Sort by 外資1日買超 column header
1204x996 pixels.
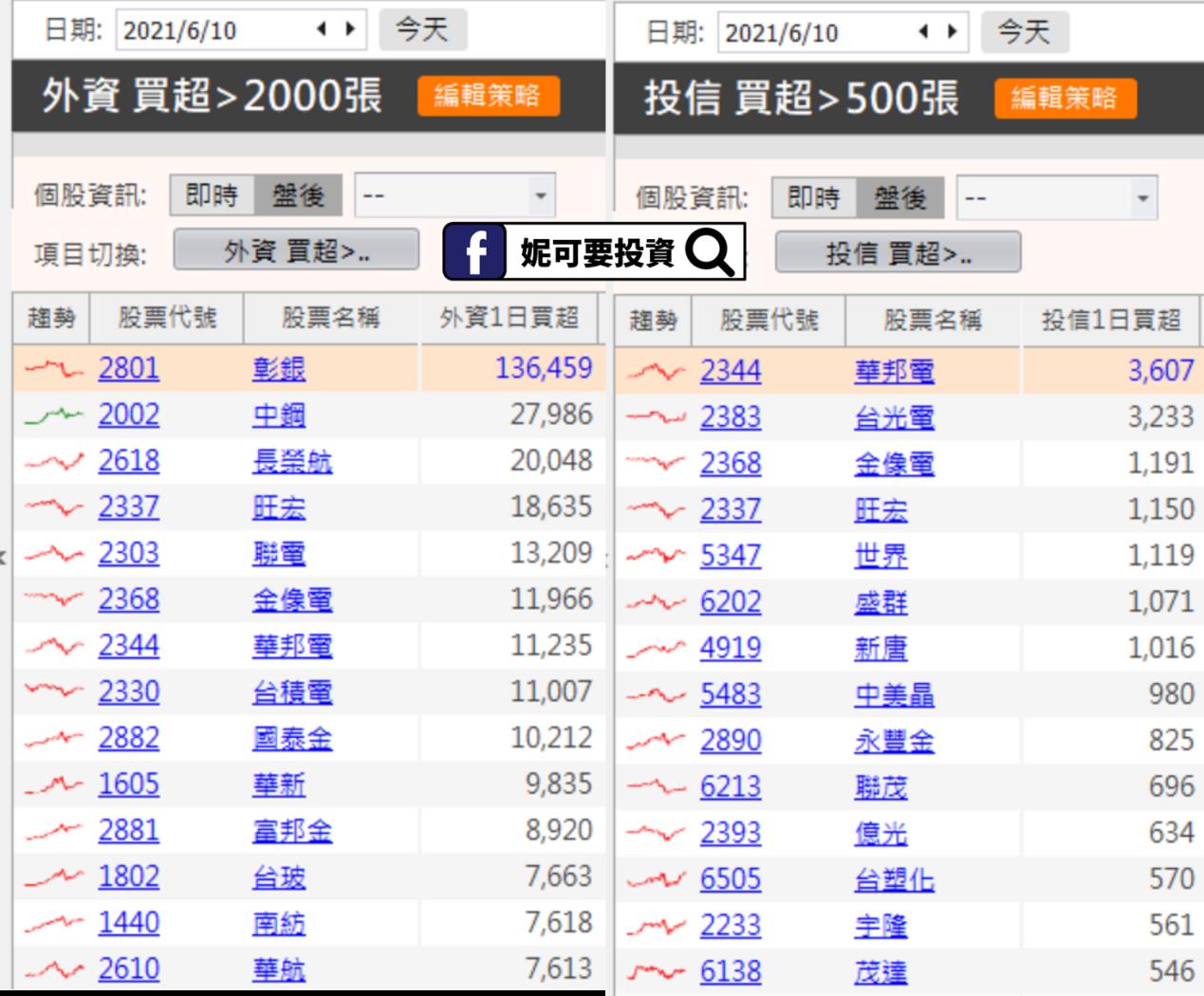tap(509, 318)
